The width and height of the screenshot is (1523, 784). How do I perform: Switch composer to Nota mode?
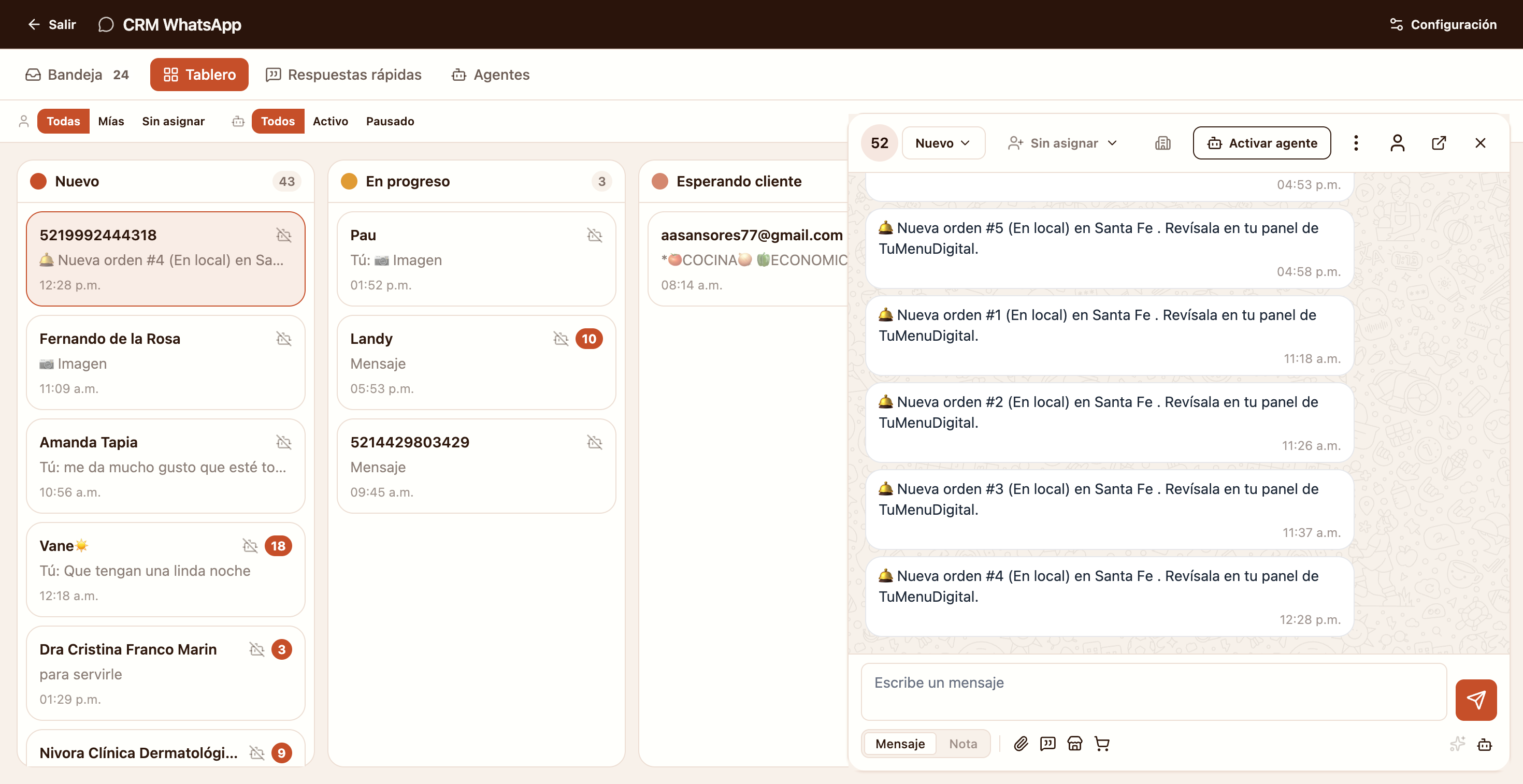pyautogui.click(x=962, y=744)
